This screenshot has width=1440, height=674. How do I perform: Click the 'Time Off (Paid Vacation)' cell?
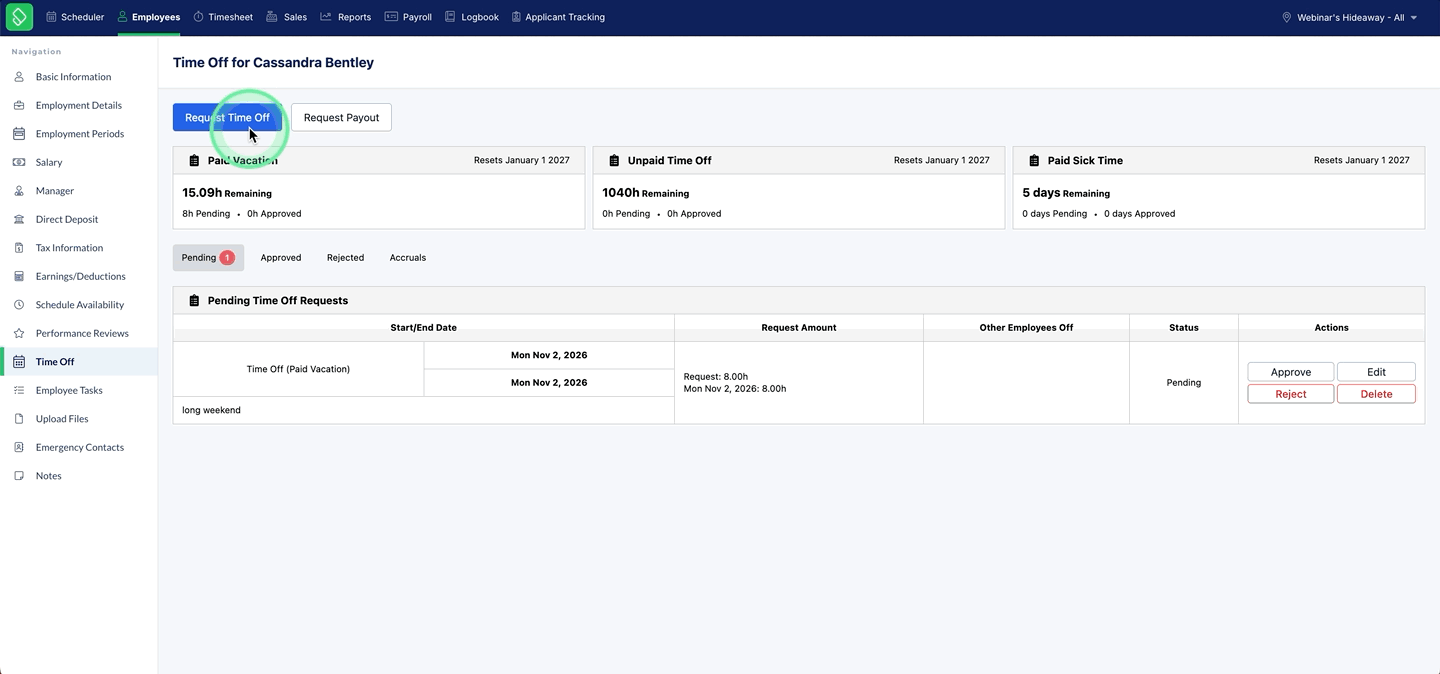coord(298,369)
